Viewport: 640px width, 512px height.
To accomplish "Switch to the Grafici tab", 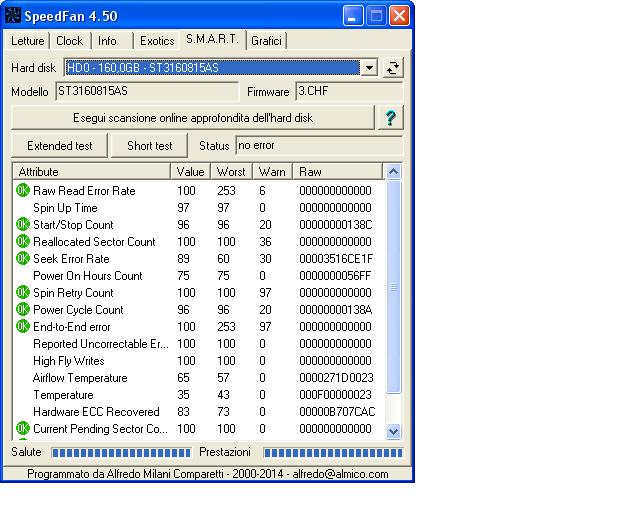I will click(x=266, y=41).
